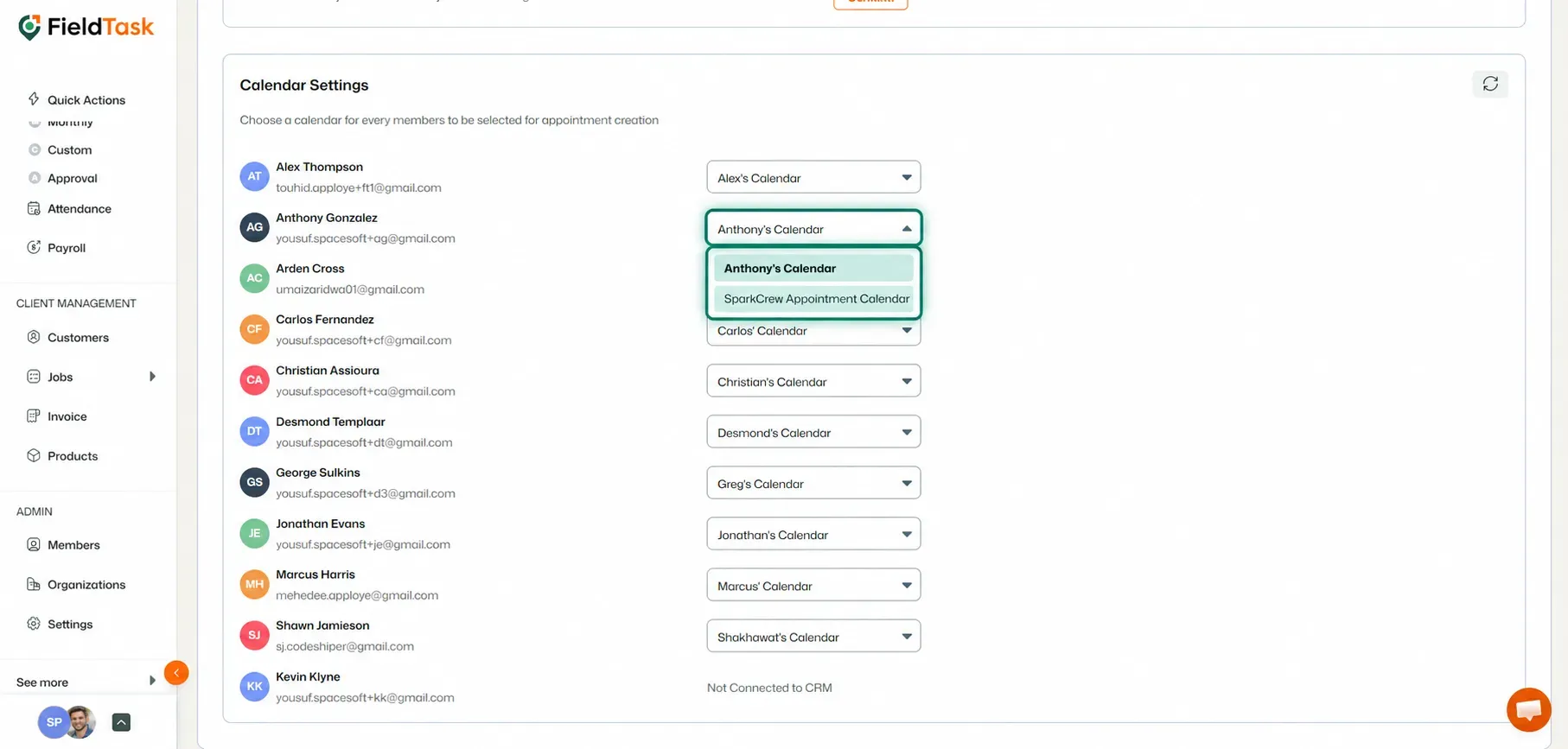
Task: Collapse the Anthony's Calendar dropdown
Action: click(x=813, y=228)
